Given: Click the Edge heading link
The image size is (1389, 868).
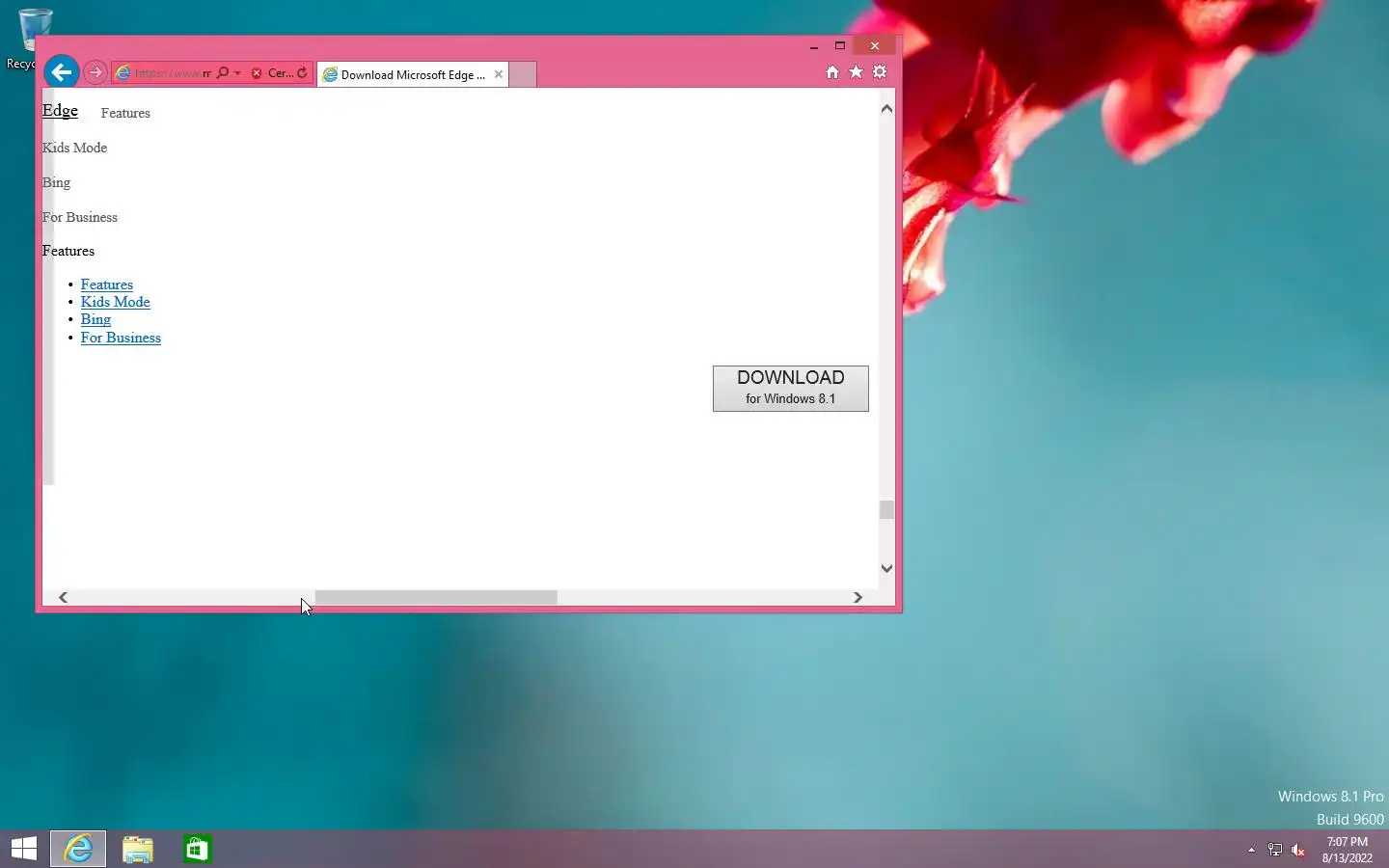Looking at the screenshot, I should (x=60, y=110).
